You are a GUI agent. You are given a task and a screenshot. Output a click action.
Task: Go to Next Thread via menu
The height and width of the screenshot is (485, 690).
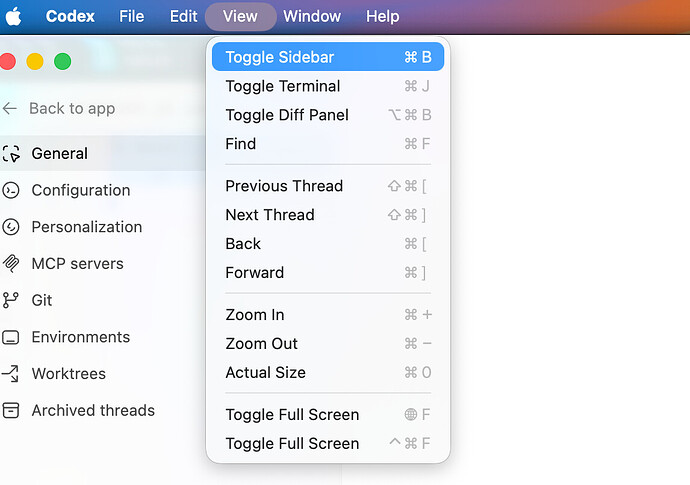coord(328,215)
